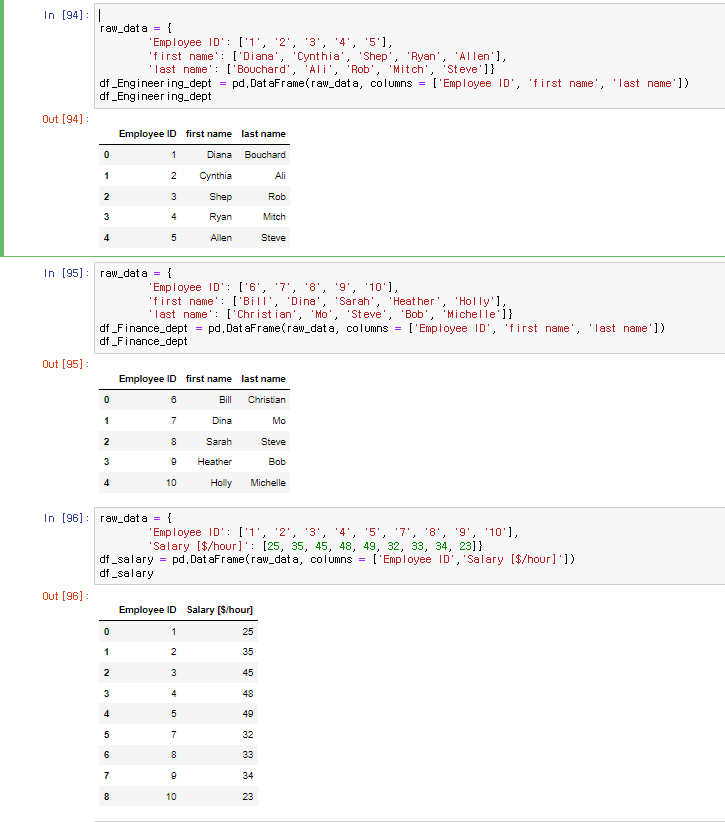Viewport: 725px width, 822px height.
Task: Click the 'Mitch' last name cell
Action: [274, 217]
